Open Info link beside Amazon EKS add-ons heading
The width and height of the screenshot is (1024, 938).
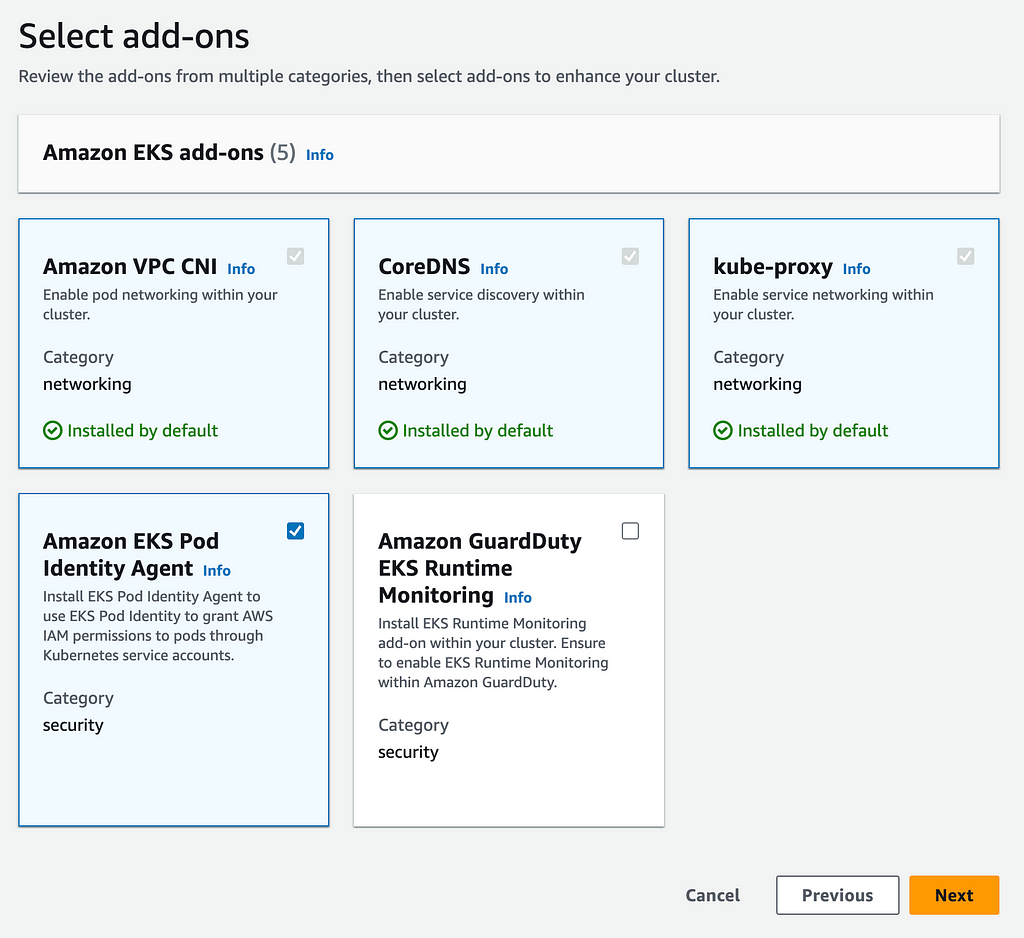point(319,155)
